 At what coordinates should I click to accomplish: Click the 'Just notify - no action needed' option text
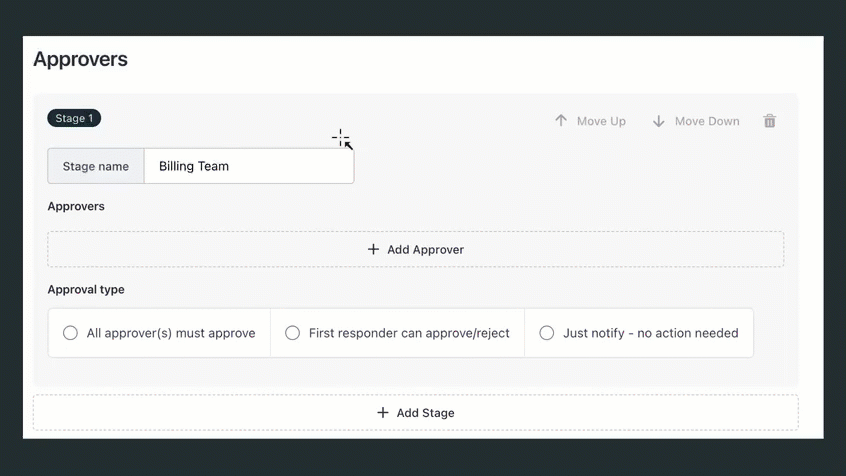click(x=650, y=333)
